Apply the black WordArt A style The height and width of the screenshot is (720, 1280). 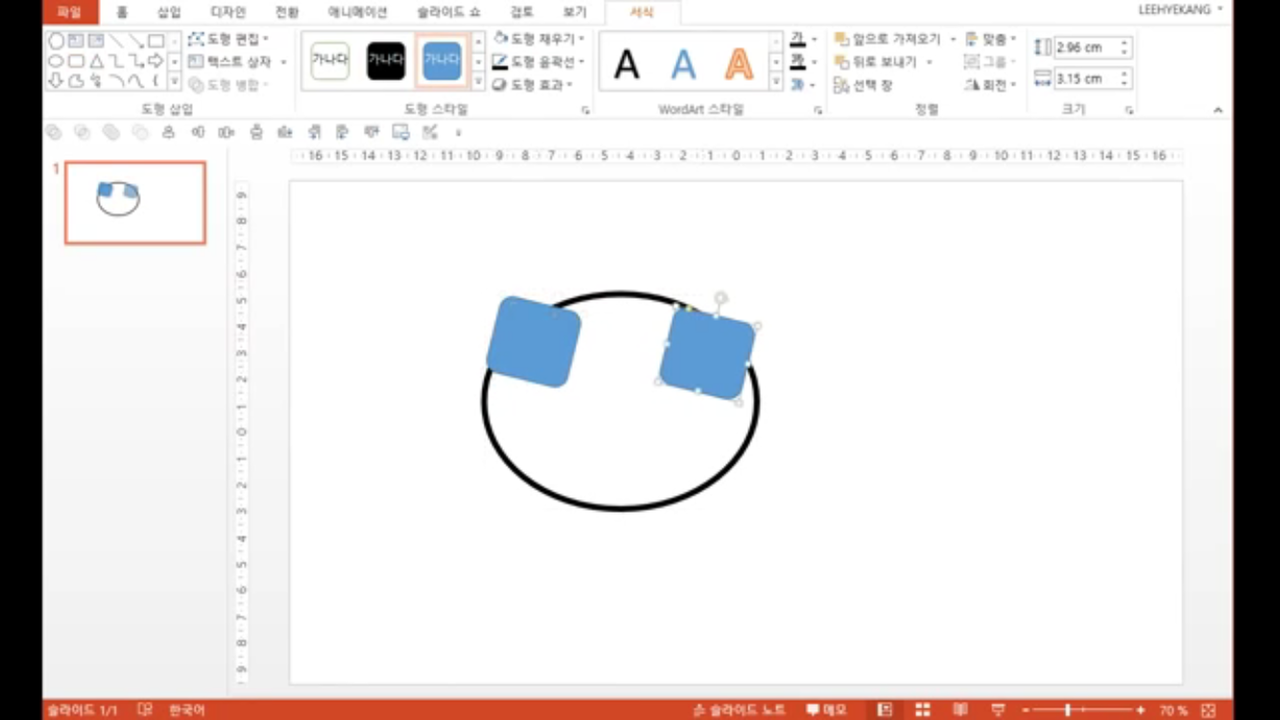point(626,64)
